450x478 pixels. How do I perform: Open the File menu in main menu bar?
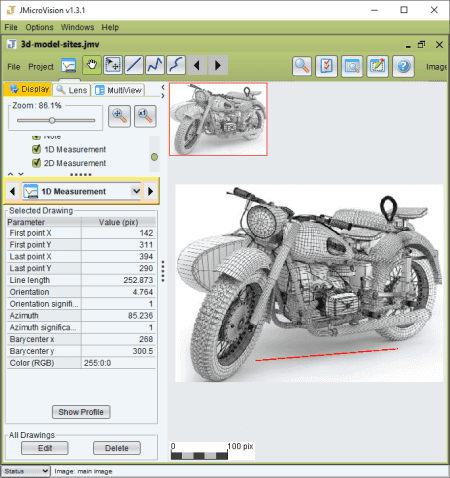11,27
